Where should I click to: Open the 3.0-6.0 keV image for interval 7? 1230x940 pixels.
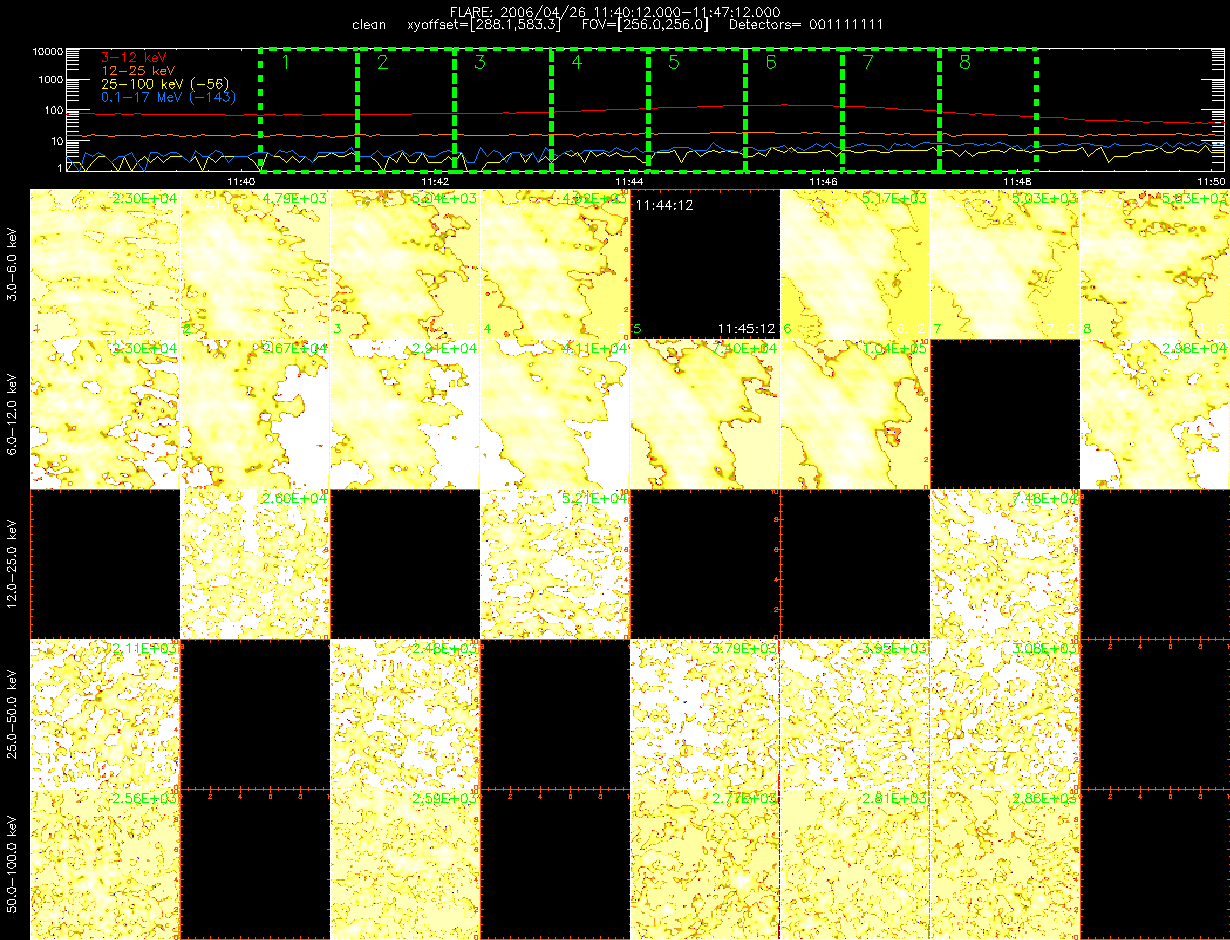pos(1005,265)
